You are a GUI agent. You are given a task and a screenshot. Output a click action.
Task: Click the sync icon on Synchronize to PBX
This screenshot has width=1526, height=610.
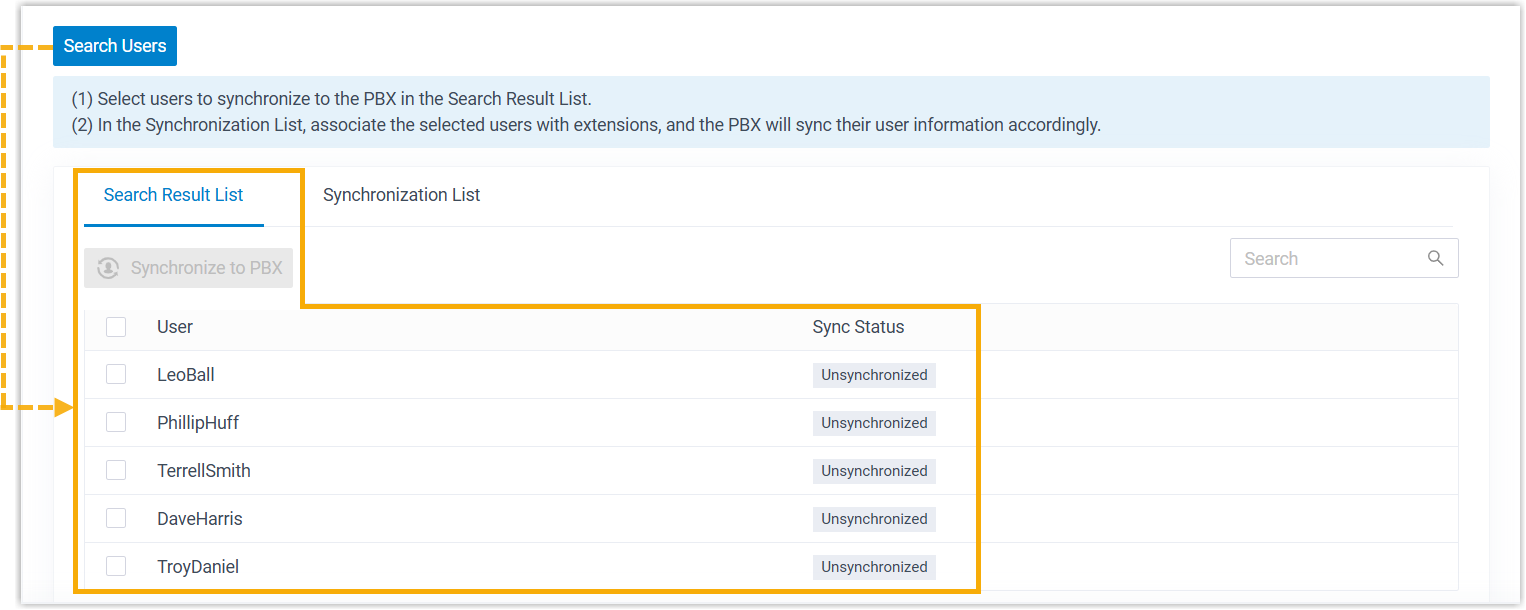[108, 268]
